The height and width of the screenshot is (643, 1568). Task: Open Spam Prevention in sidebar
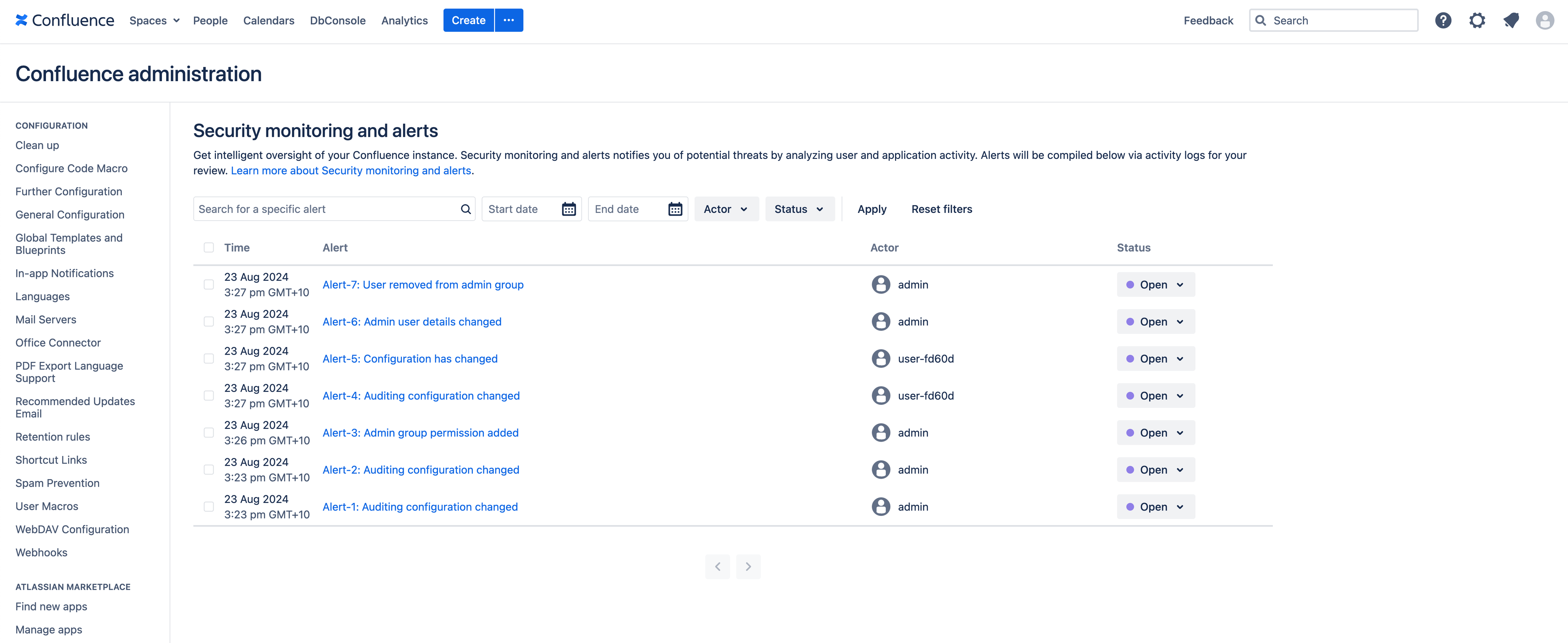(x=57, y=483)
